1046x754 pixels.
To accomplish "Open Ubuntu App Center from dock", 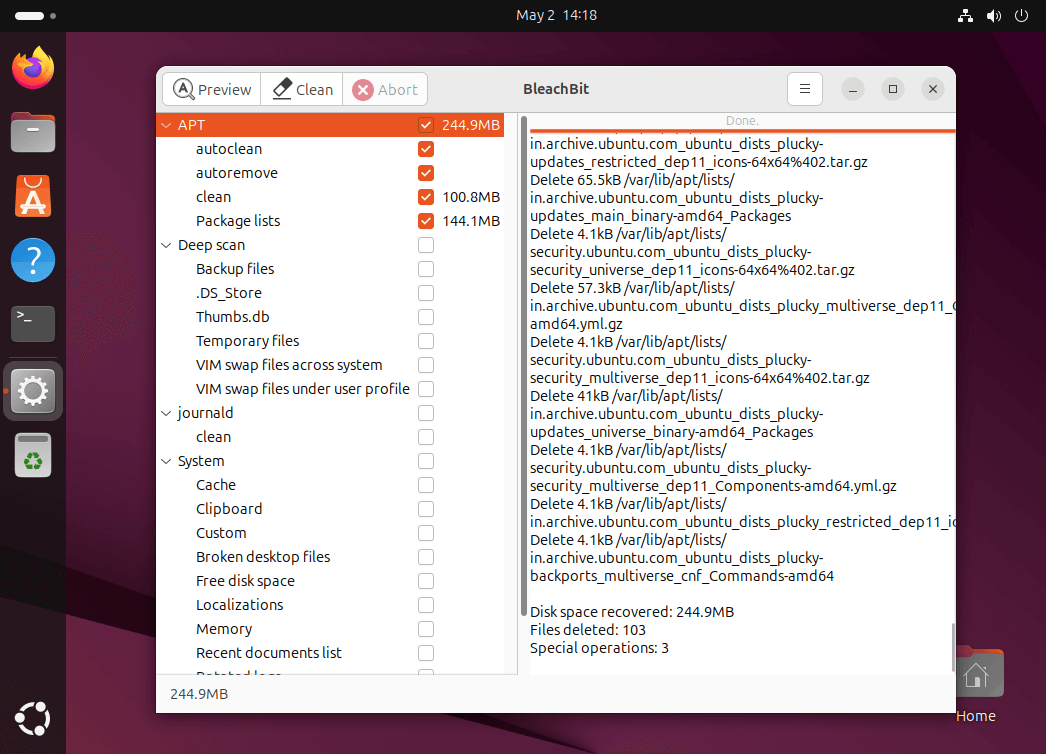I will click(33, 196).
